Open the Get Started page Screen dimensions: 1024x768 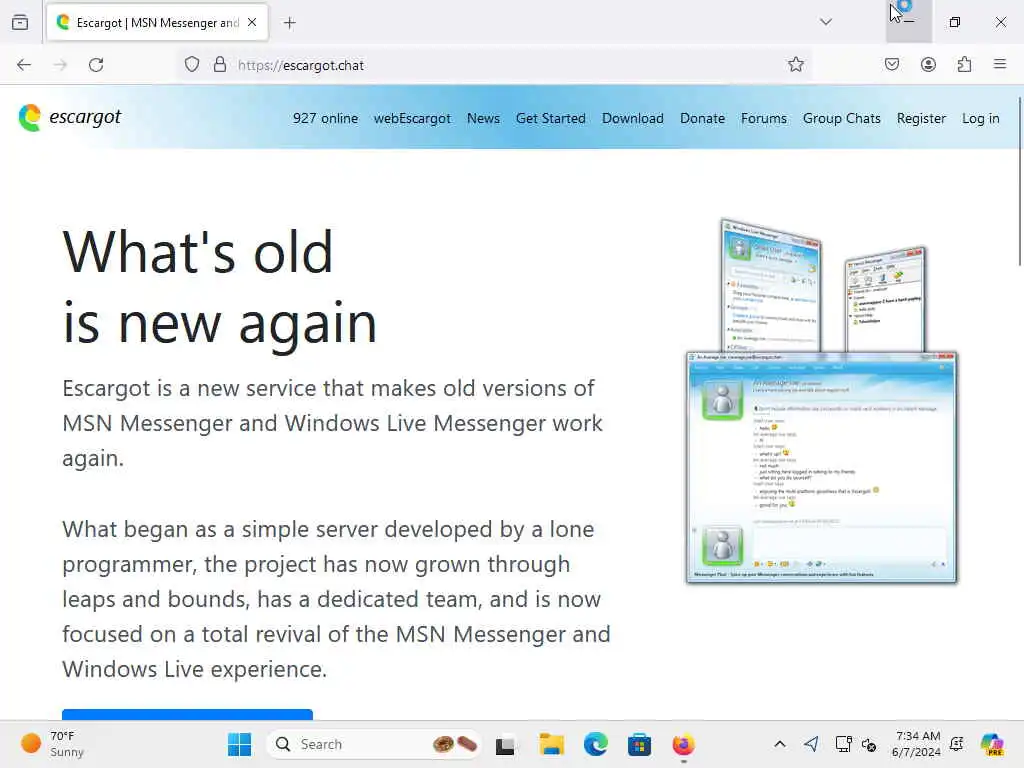551,118
